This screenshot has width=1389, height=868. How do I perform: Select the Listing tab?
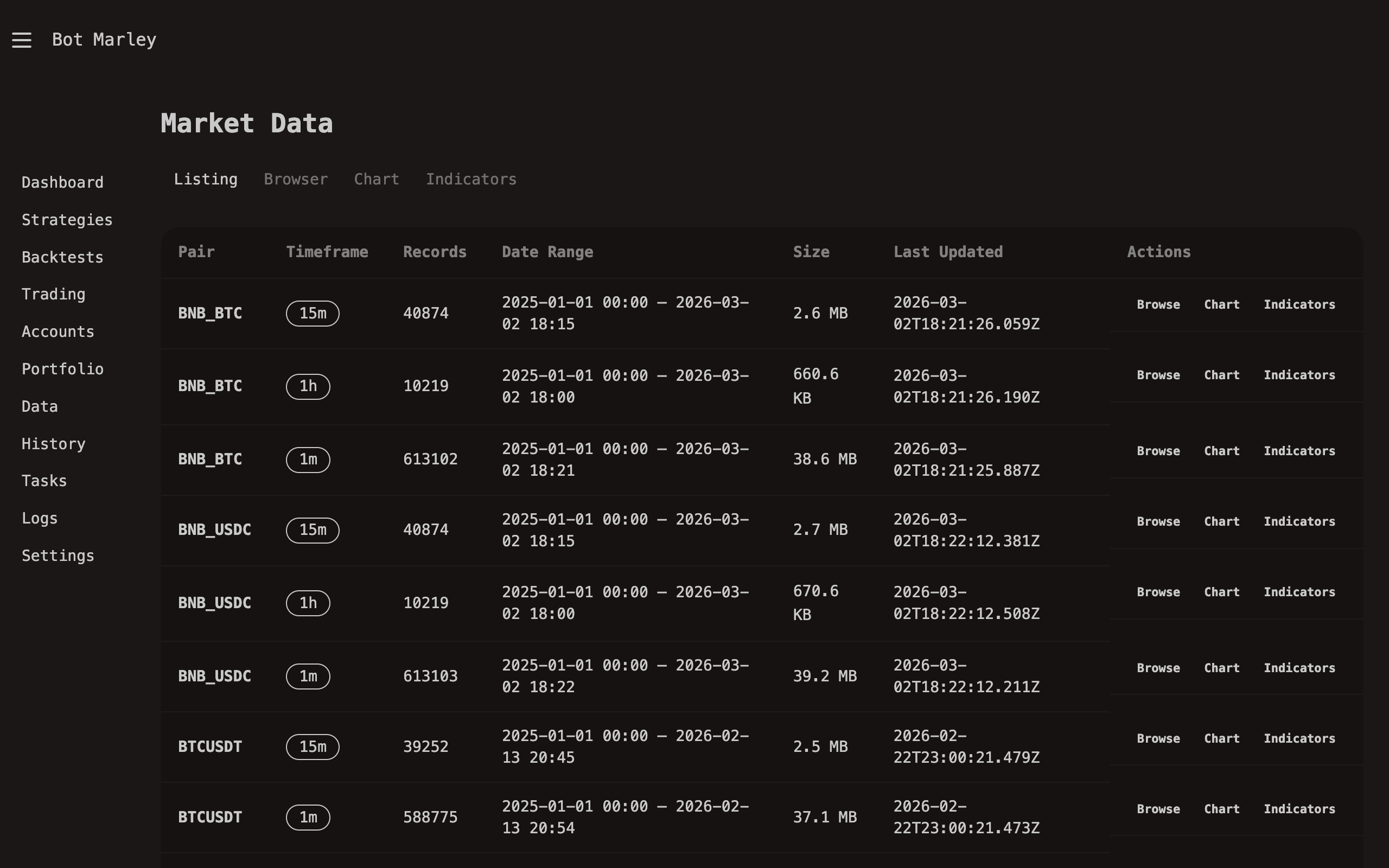(205, 178)
